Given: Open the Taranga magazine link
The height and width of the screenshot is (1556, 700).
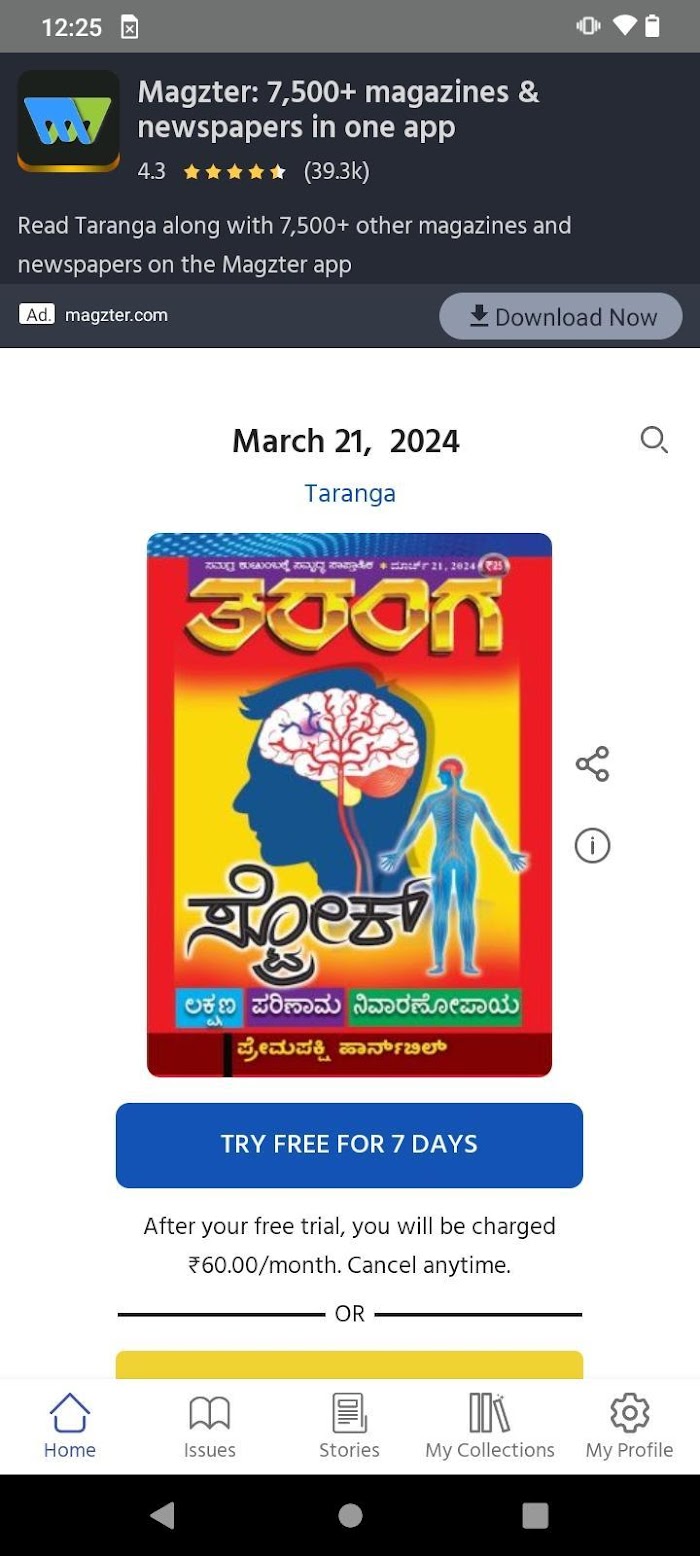Looking at the screenshot, I should click(x=350, y=493).
